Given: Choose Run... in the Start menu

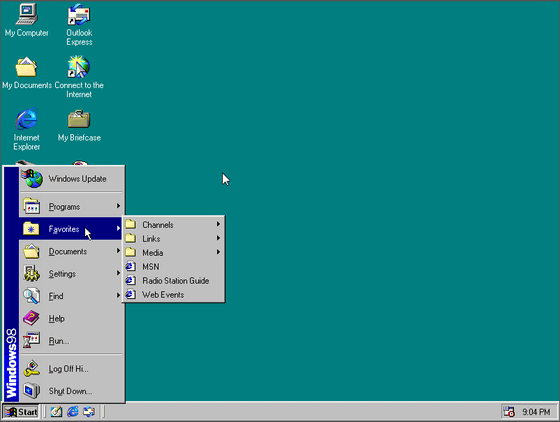Looking at the screenshot, I should coord(71,341).
